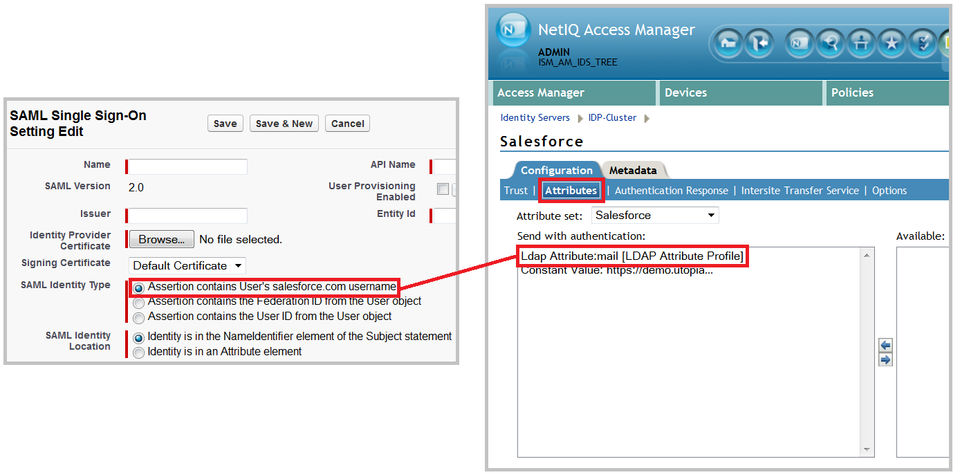This screenshot has width=960, height=474.
Task: Select 'Ldap Attribute:mail [LDAP Attribute Profile]' entry
Action: 633,257
